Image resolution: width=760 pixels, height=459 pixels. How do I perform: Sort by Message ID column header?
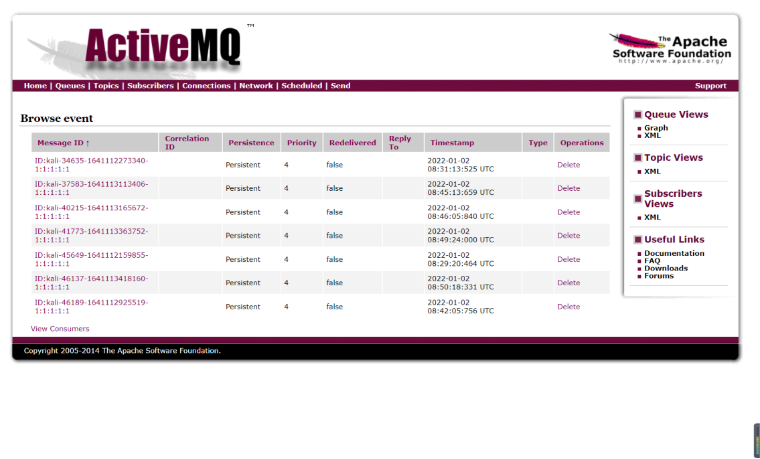(x=63, y=143)
